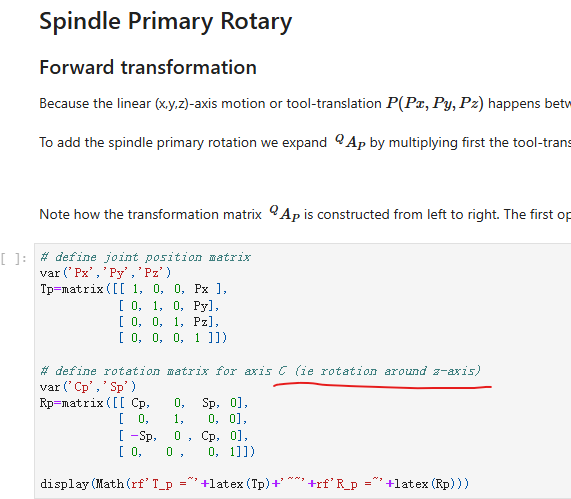Click the underlined 'rotation around z-axis' comment
This screenshot has height=499, width=571.
[x=389, y=371]
